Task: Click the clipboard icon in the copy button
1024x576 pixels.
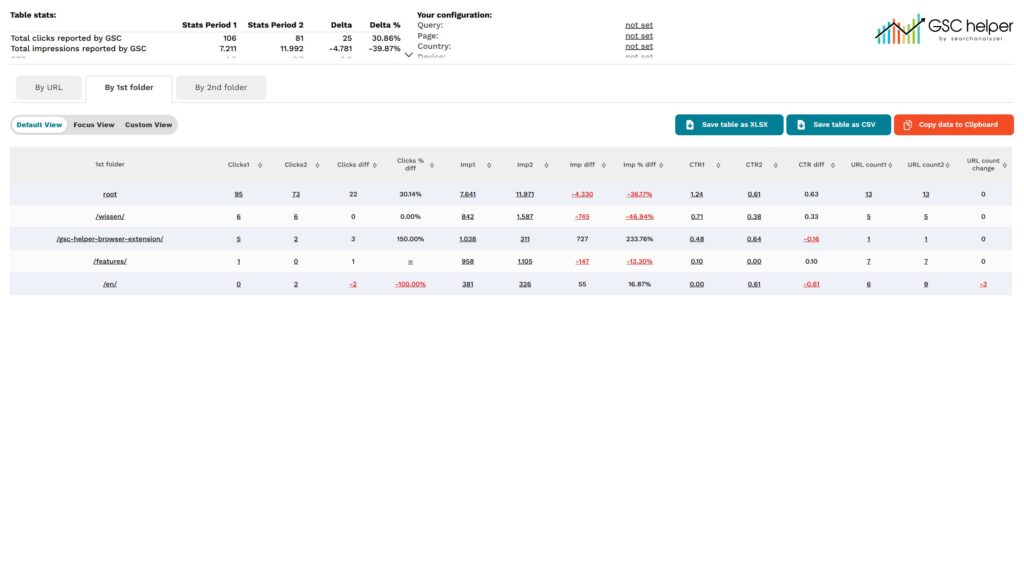Action: tap(907, 125)
